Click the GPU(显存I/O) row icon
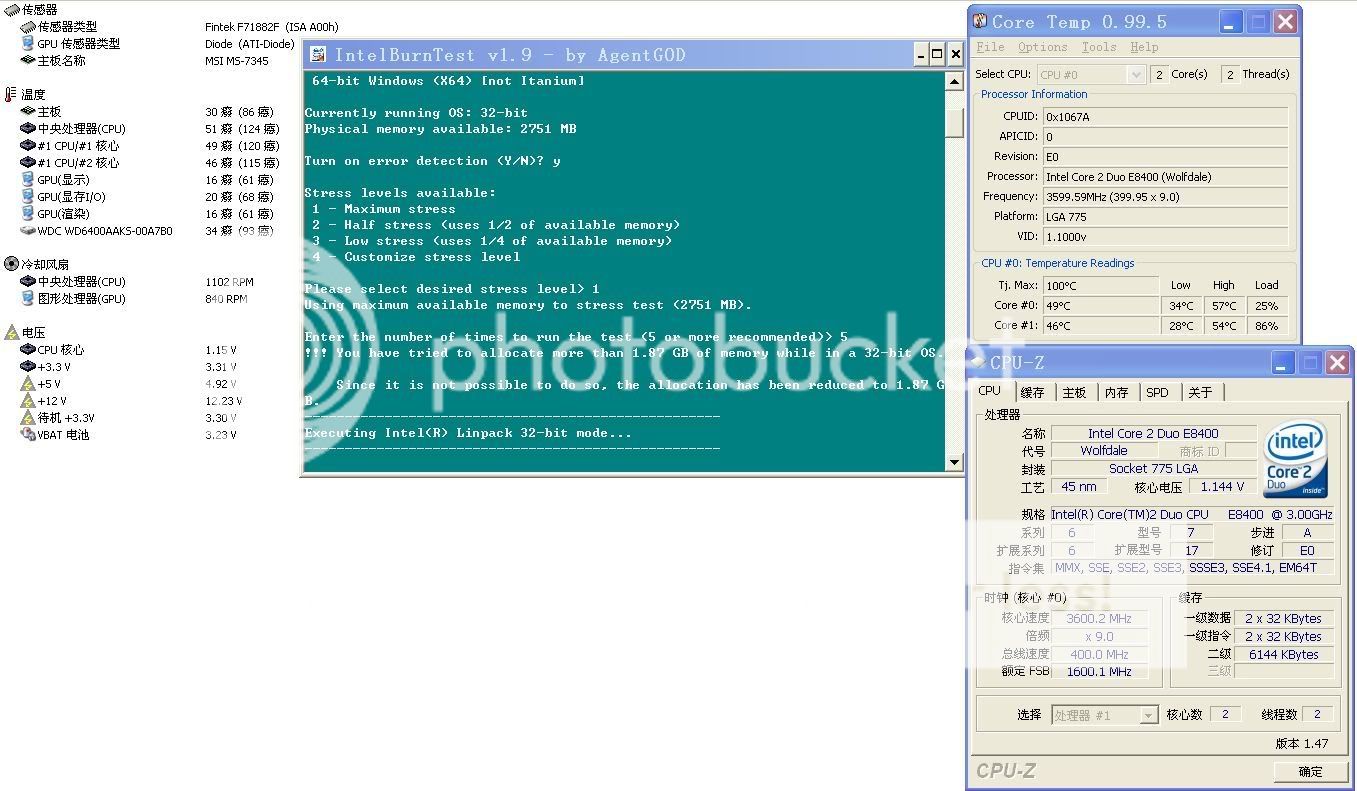Screen dimensions: 1357x791 click(28, 196)
